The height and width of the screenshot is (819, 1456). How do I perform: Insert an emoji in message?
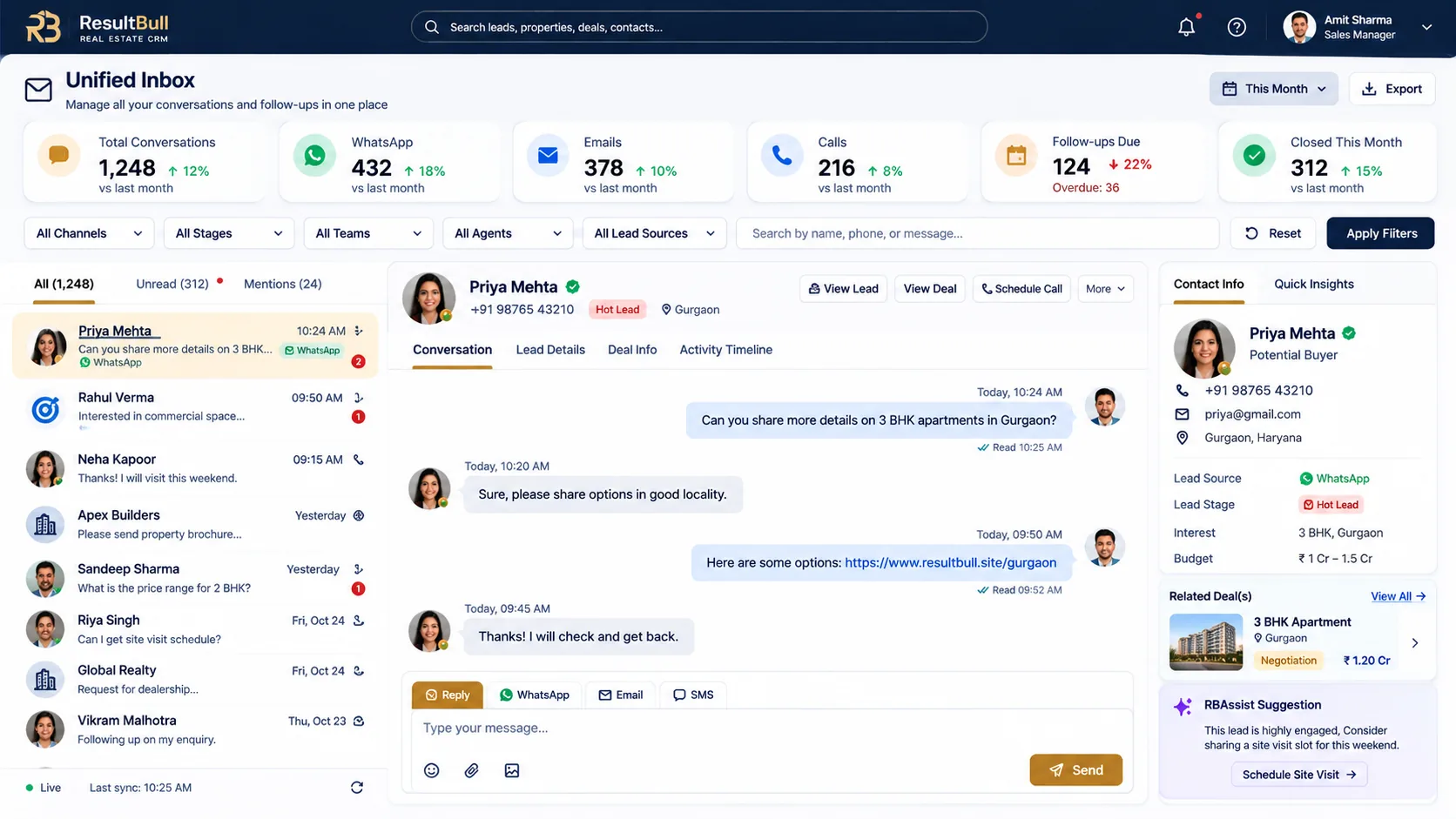pyautogui.click(x=431, y=770)
